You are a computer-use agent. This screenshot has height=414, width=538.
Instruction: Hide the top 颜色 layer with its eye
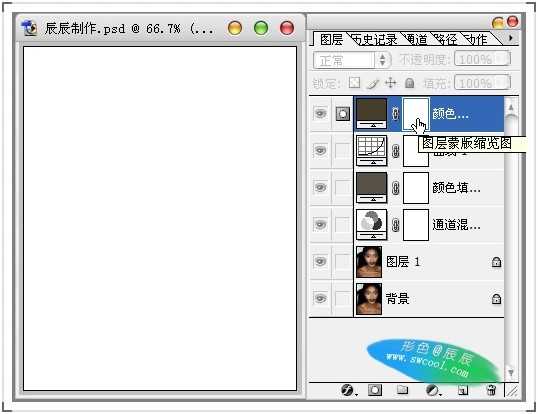tap(320, 113)
